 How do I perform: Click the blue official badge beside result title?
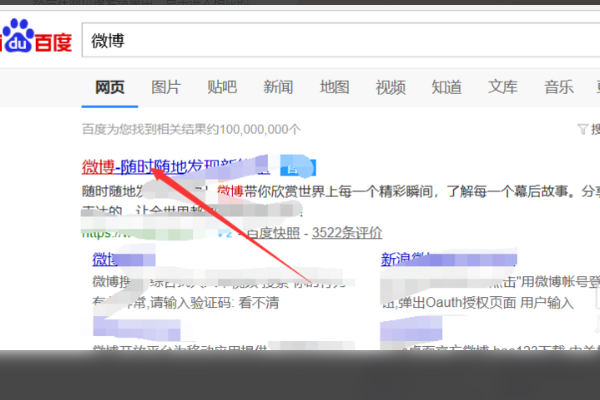click(298, 167)
